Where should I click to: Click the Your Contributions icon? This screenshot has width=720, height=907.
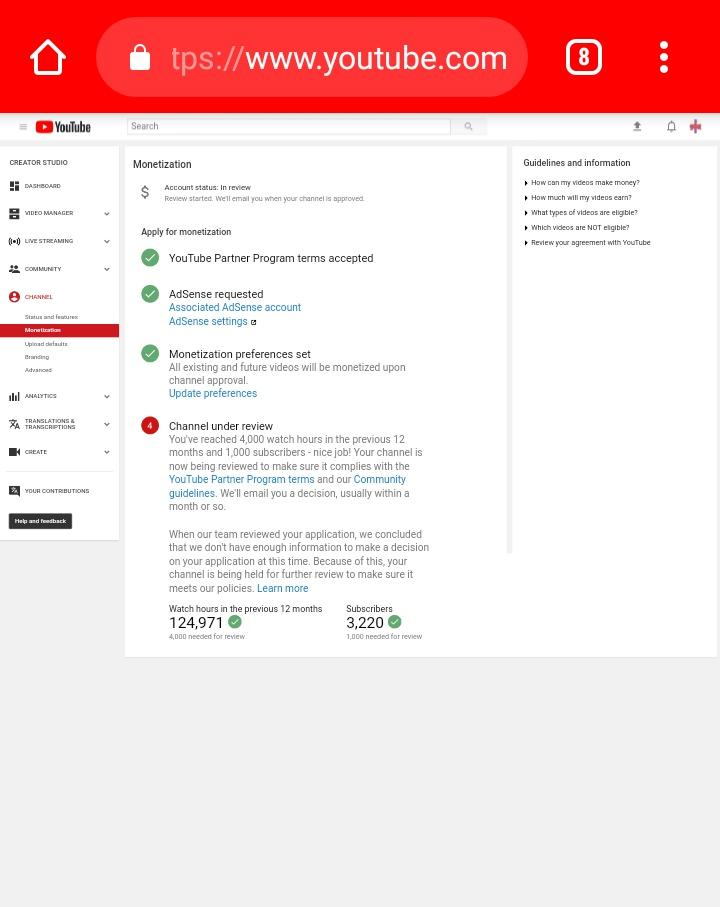coord(14,491)
